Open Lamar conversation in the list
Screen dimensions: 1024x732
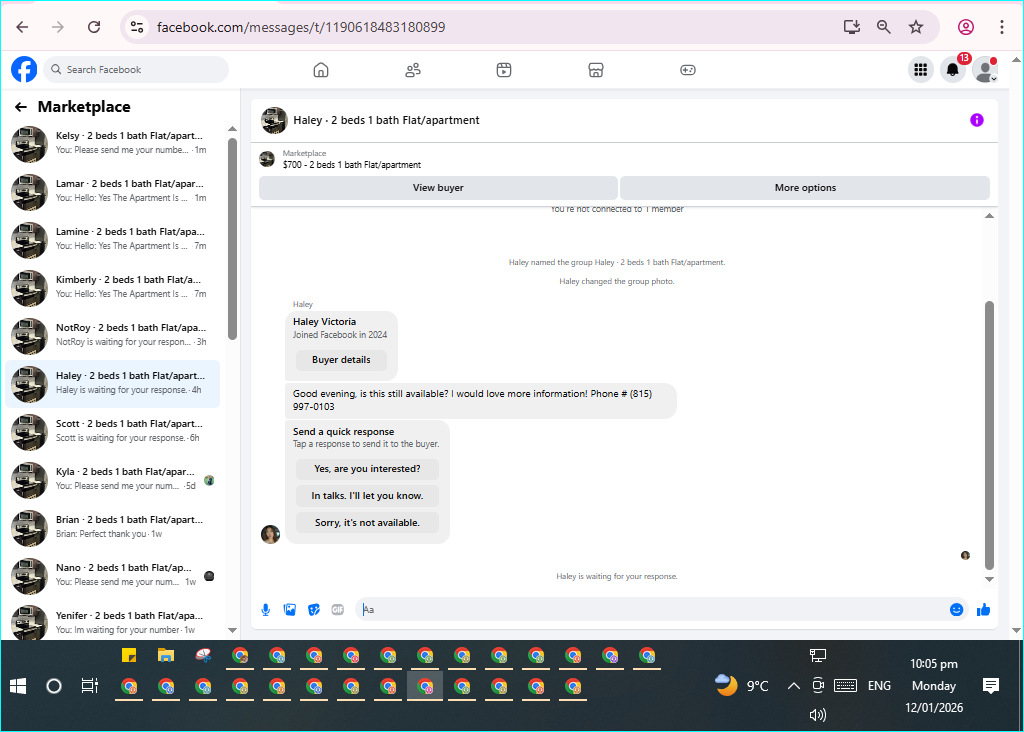[x=112, y=191]
